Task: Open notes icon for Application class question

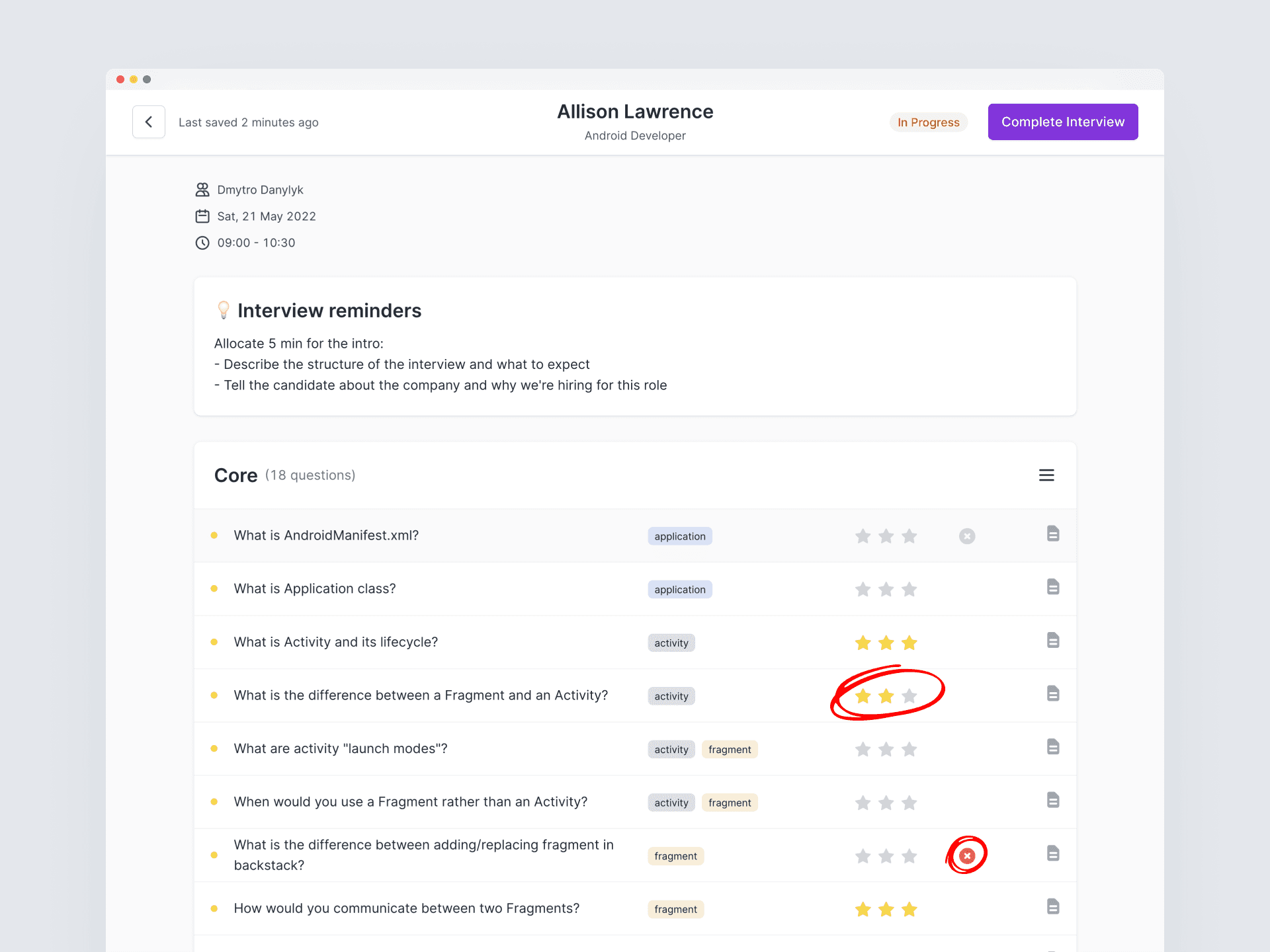Action: point(1053,587)
